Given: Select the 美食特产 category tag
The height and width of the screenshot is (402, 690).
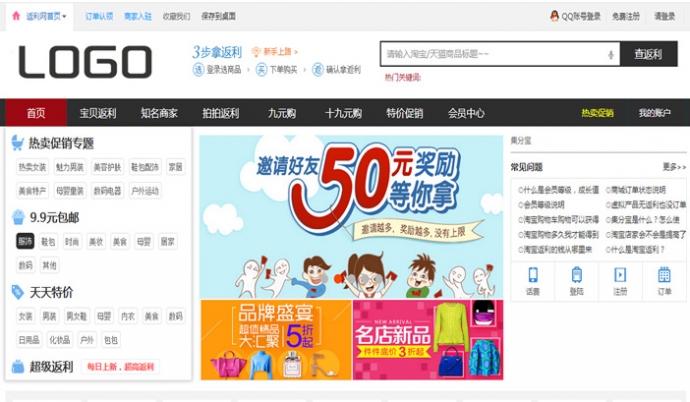Looking at the screenshot, I should click(x=32, y=191).
